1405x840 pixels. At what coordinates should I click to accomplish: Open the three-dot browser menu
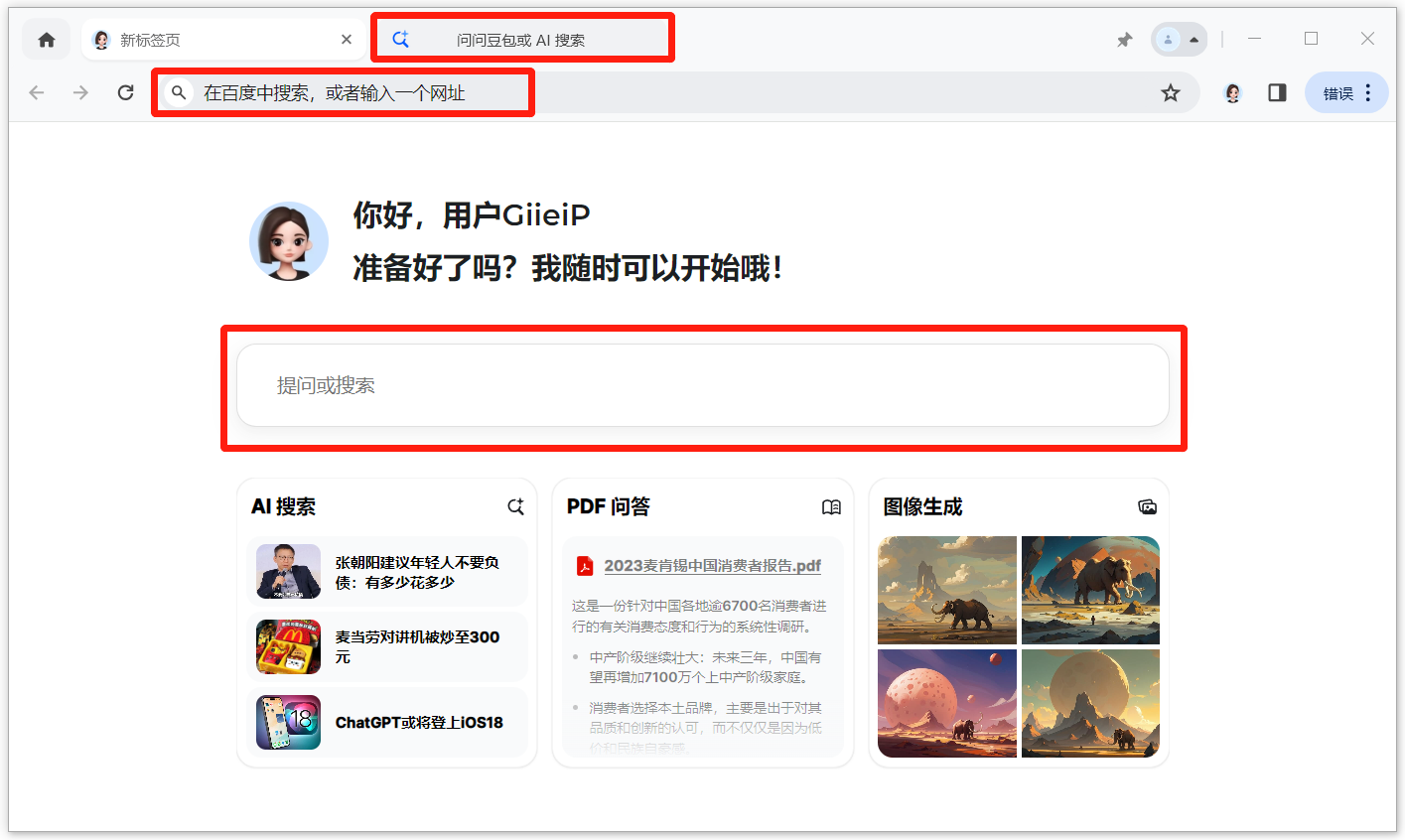tap(1368, 92)
